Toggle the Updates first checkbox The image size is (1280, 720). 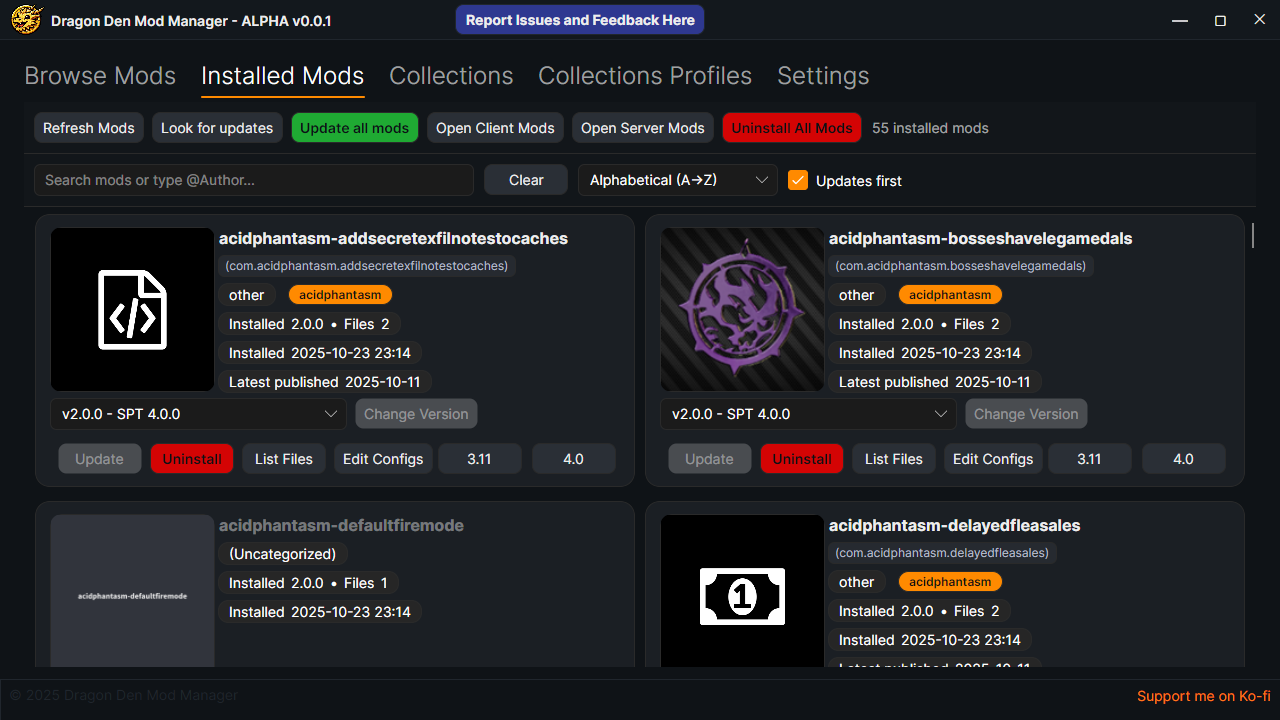pos(798,180)
